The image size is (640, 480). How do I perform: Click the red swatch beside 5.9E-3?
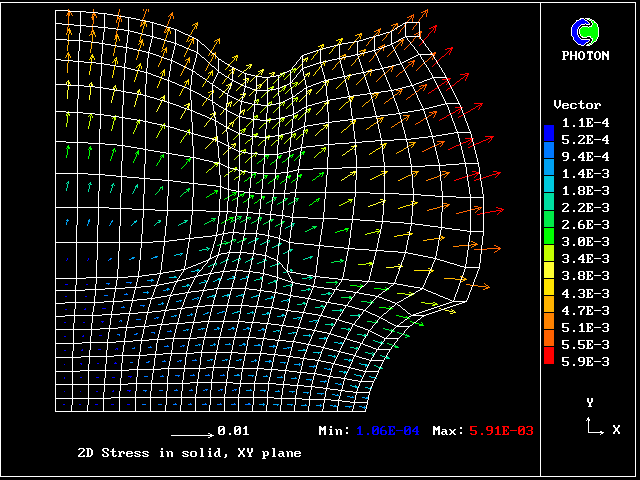click(549, 359)
